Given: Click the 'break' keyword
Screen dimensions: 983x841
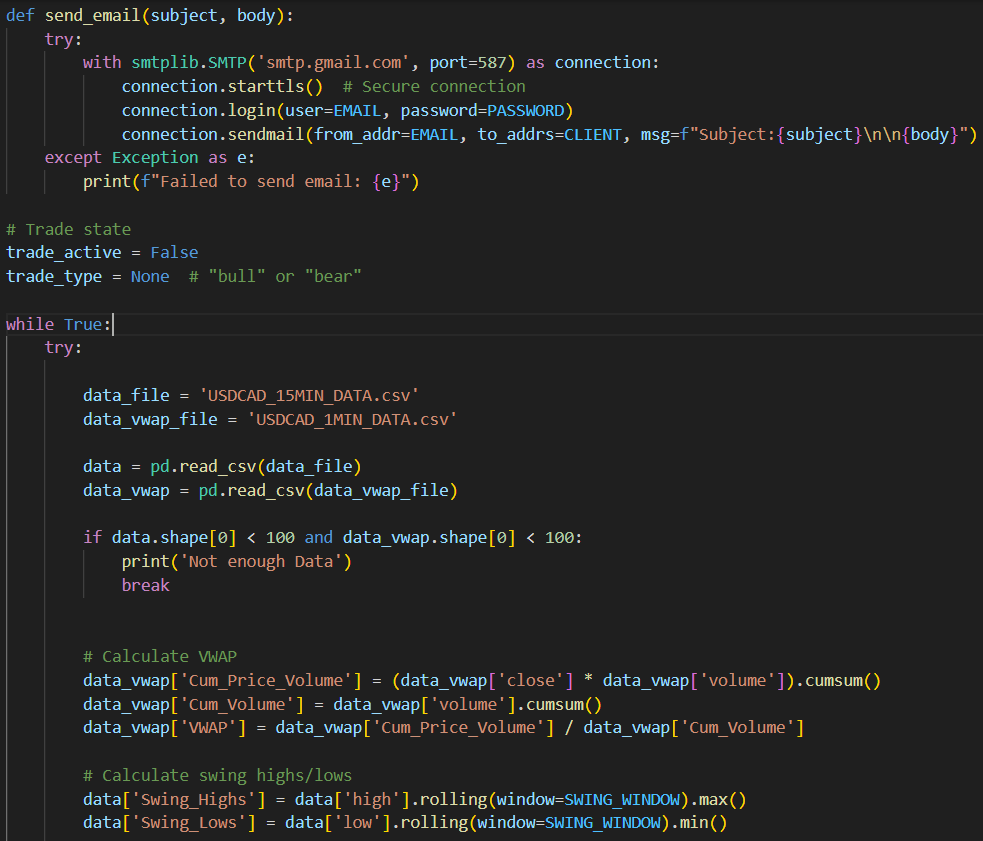Looking at the screenshot, I should point(145,585).
